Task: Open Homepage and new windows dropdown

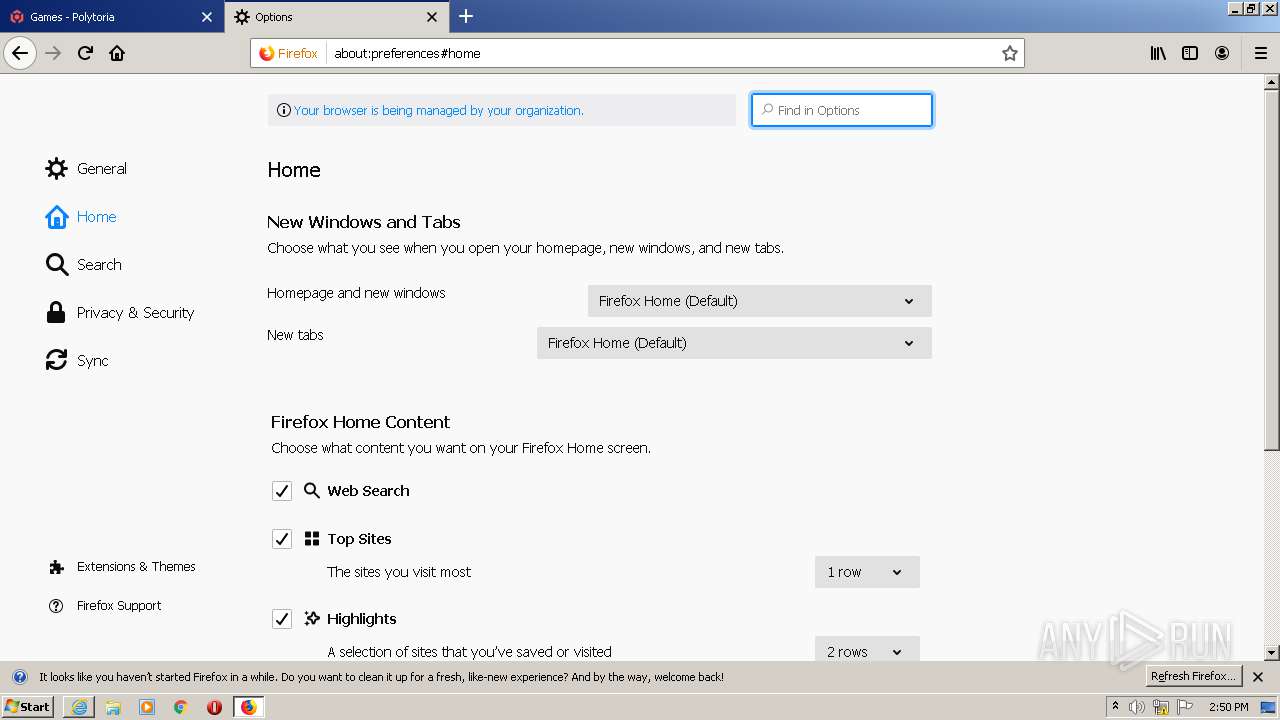Action: coord(759,301)
